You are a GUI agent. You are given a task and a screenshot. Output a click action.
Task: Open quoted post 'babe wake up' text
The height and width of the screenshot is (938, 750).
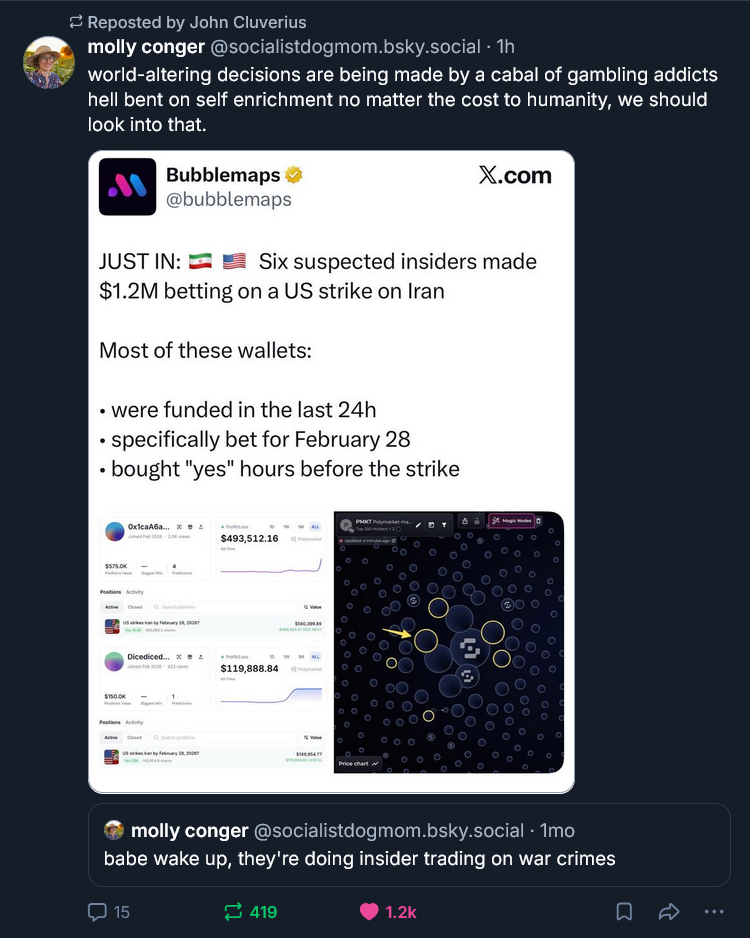359,858
